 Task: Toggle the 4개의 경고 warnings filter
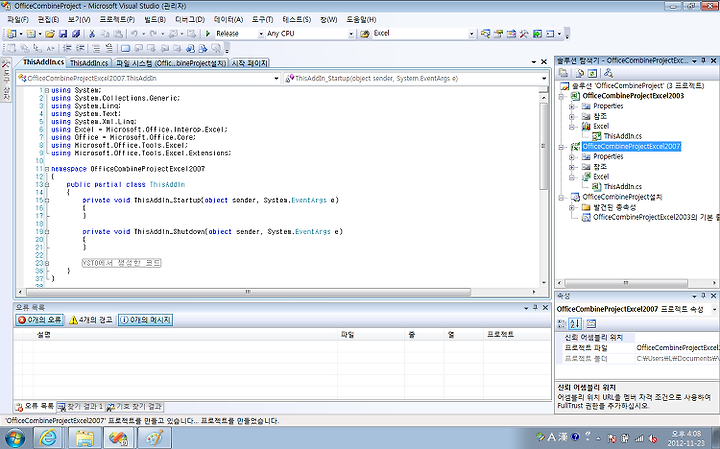click(x=90, y=320)
